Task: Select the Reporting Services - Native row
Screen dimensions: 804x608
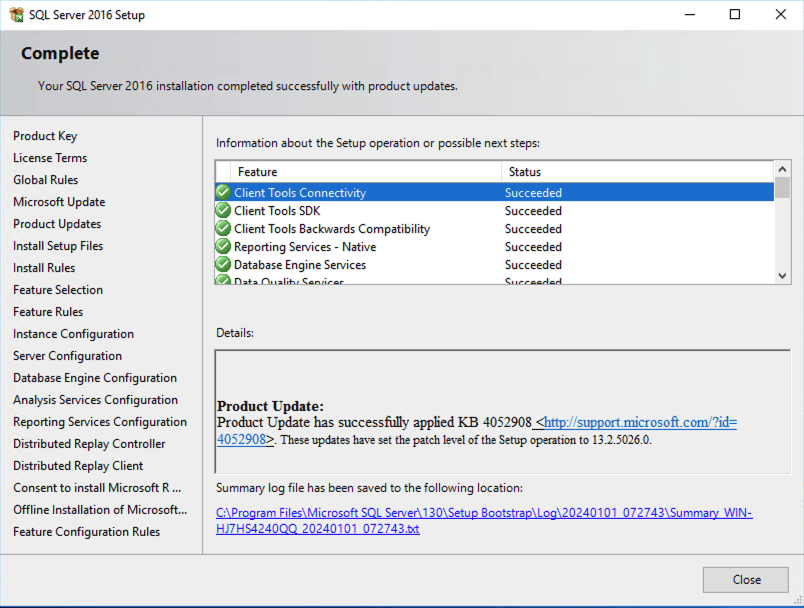Action: (400, 247)
